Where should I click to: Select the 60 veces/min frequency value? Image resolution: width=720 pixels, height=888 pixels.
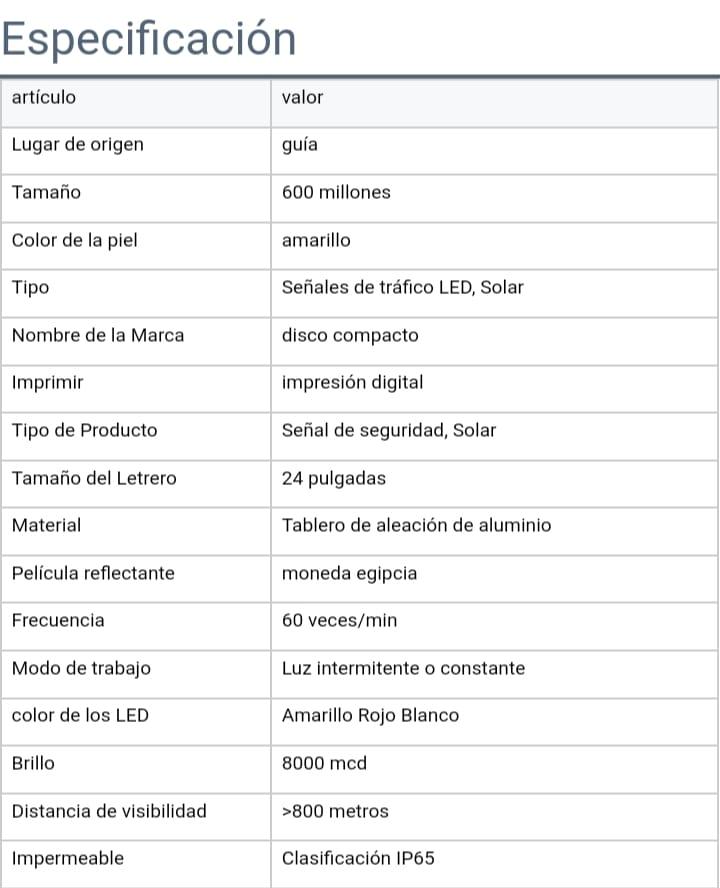tap(339, 620)
